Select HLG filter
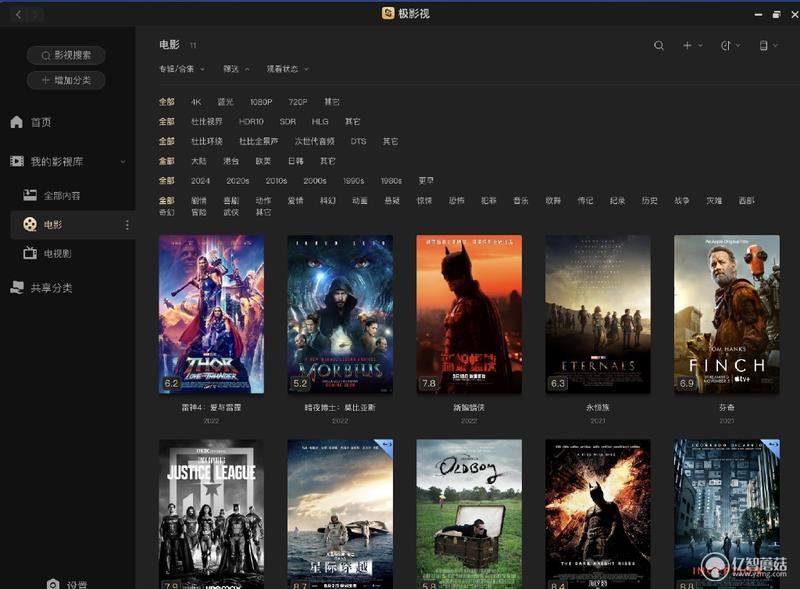 tap(320, 121)
